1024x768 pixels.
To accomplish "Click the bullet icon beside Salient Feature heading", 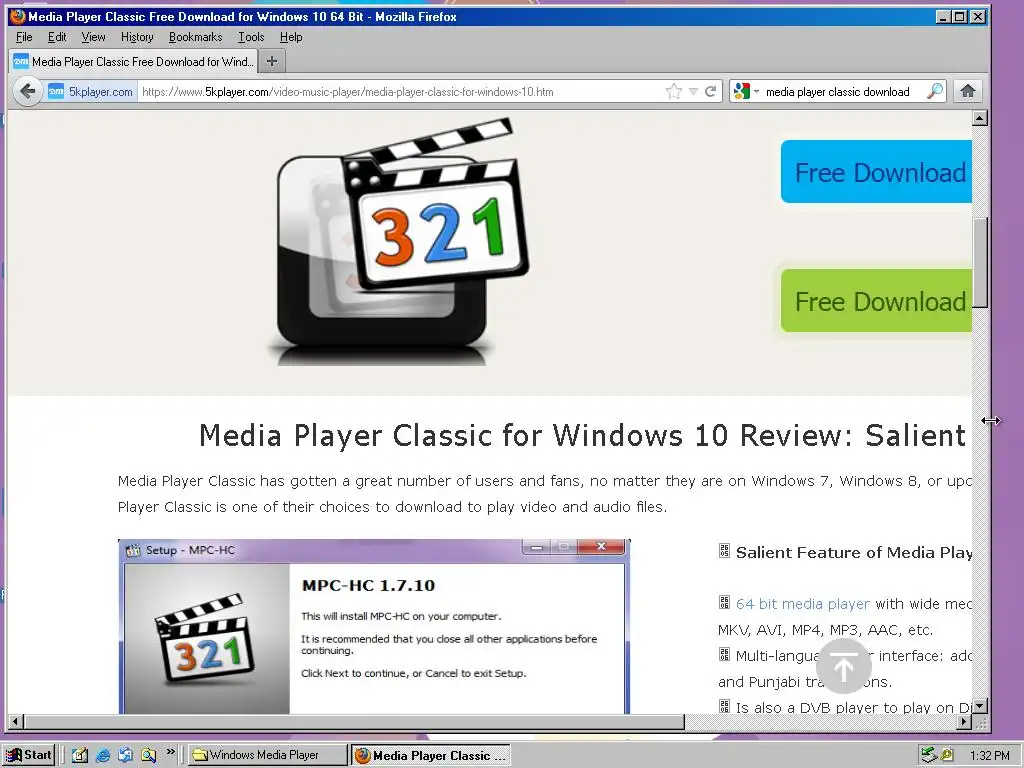I will [x=724, y=551].
